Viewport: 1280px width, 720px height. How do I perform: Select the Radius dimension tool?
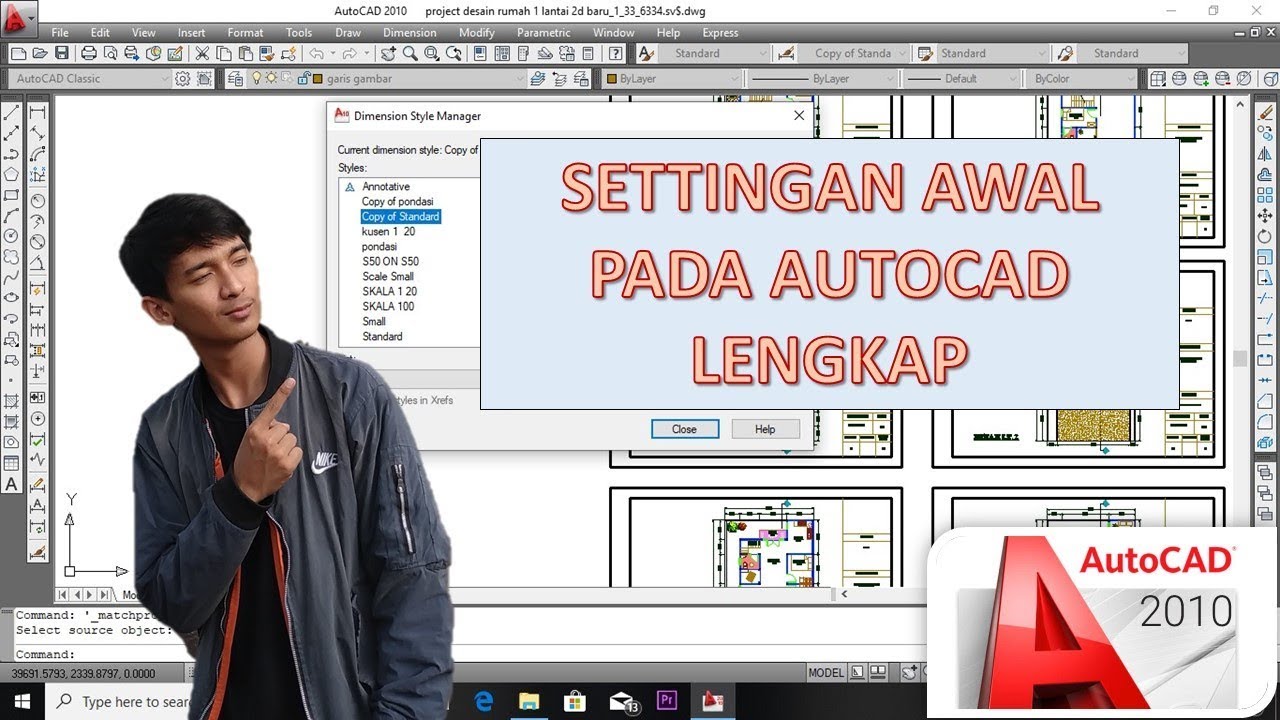tap(38, 200)
